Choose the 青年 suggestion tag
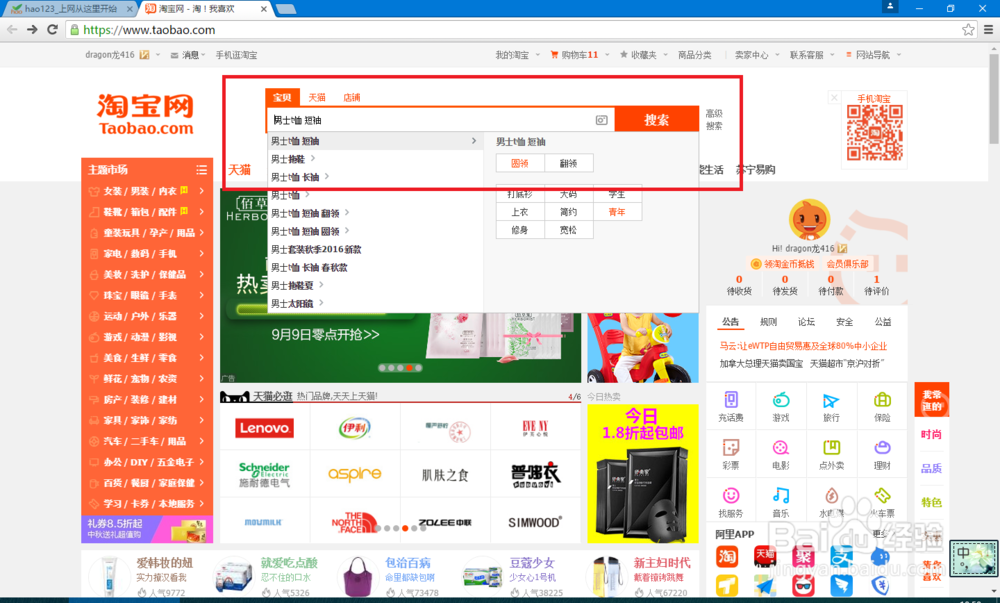This screenshot has height=603, width=1000. [x=617, y=212]
